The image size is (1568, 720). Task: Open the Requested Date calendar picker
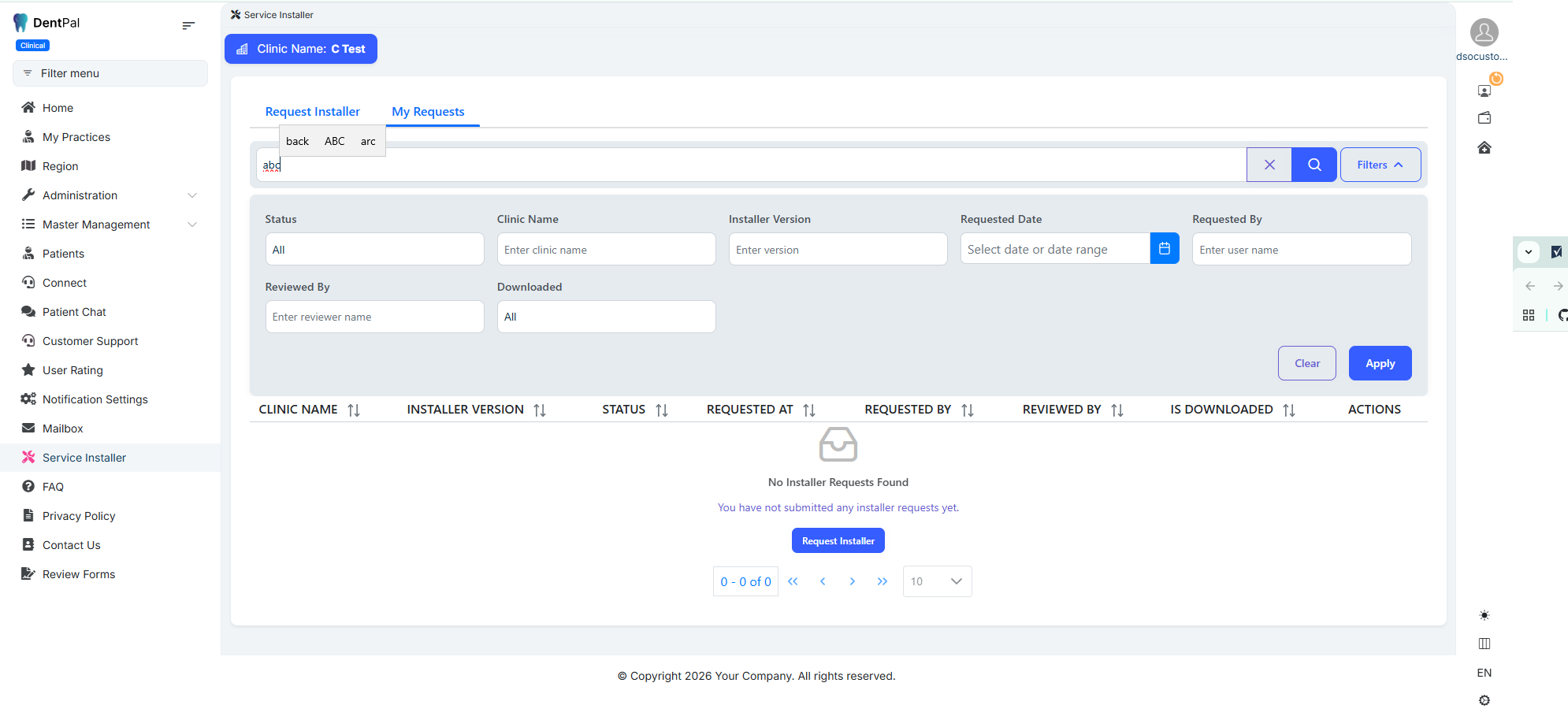coord(1164,249)
